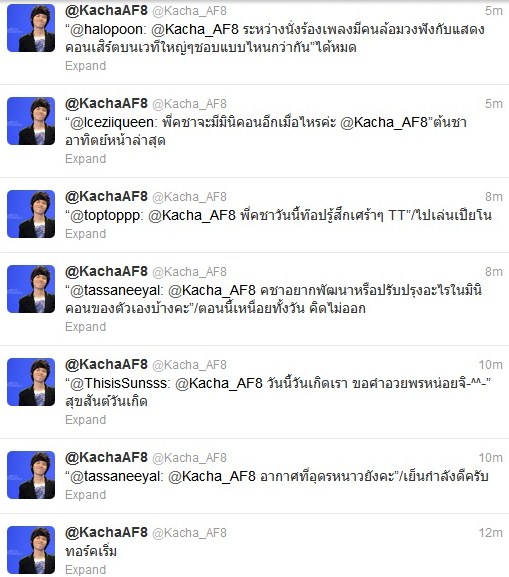Click the avatar on the @Iceziiqueen reply tweet
509x577 pixels.
31,121
